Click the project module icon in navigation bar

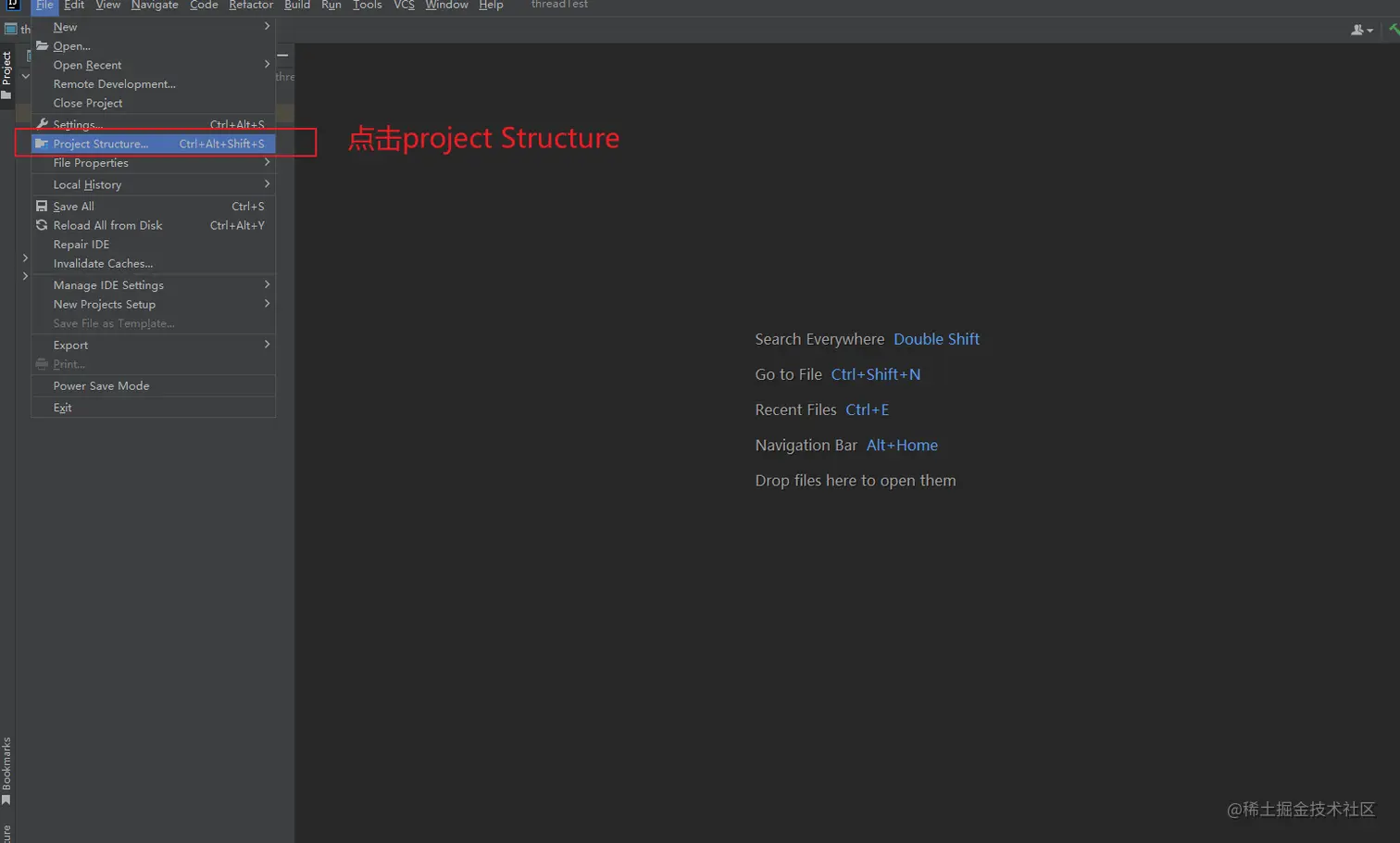11,29
